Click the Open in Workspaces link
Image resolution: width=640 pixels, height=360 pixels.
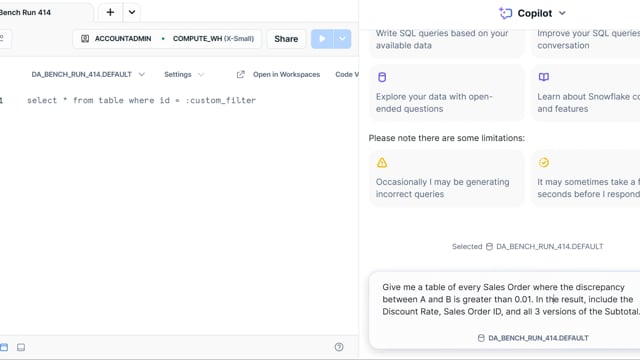pos(286,74)
